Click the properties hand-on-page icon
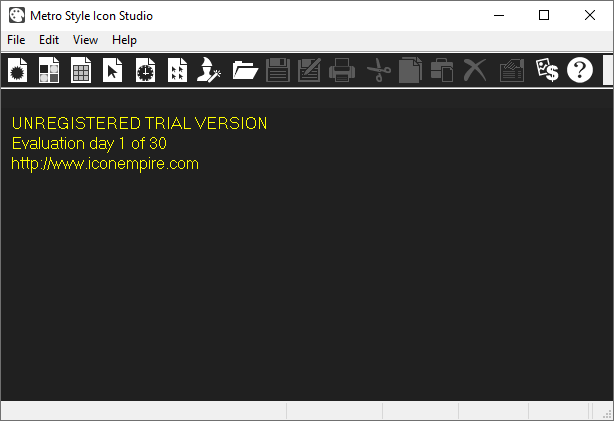The image size is (614, 421). 512,70
